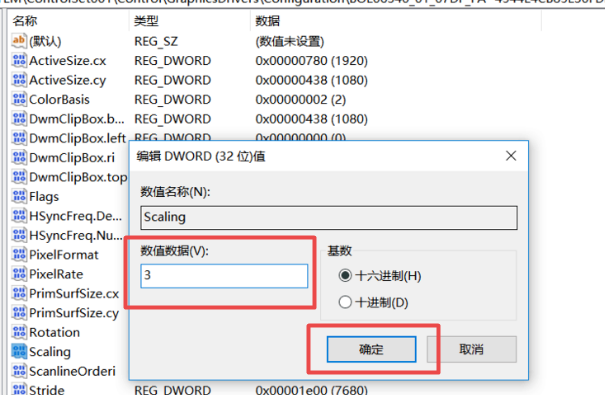Click REG_DWORD type of ColorBasis row

pyautogui.click(x=172, y=100)
